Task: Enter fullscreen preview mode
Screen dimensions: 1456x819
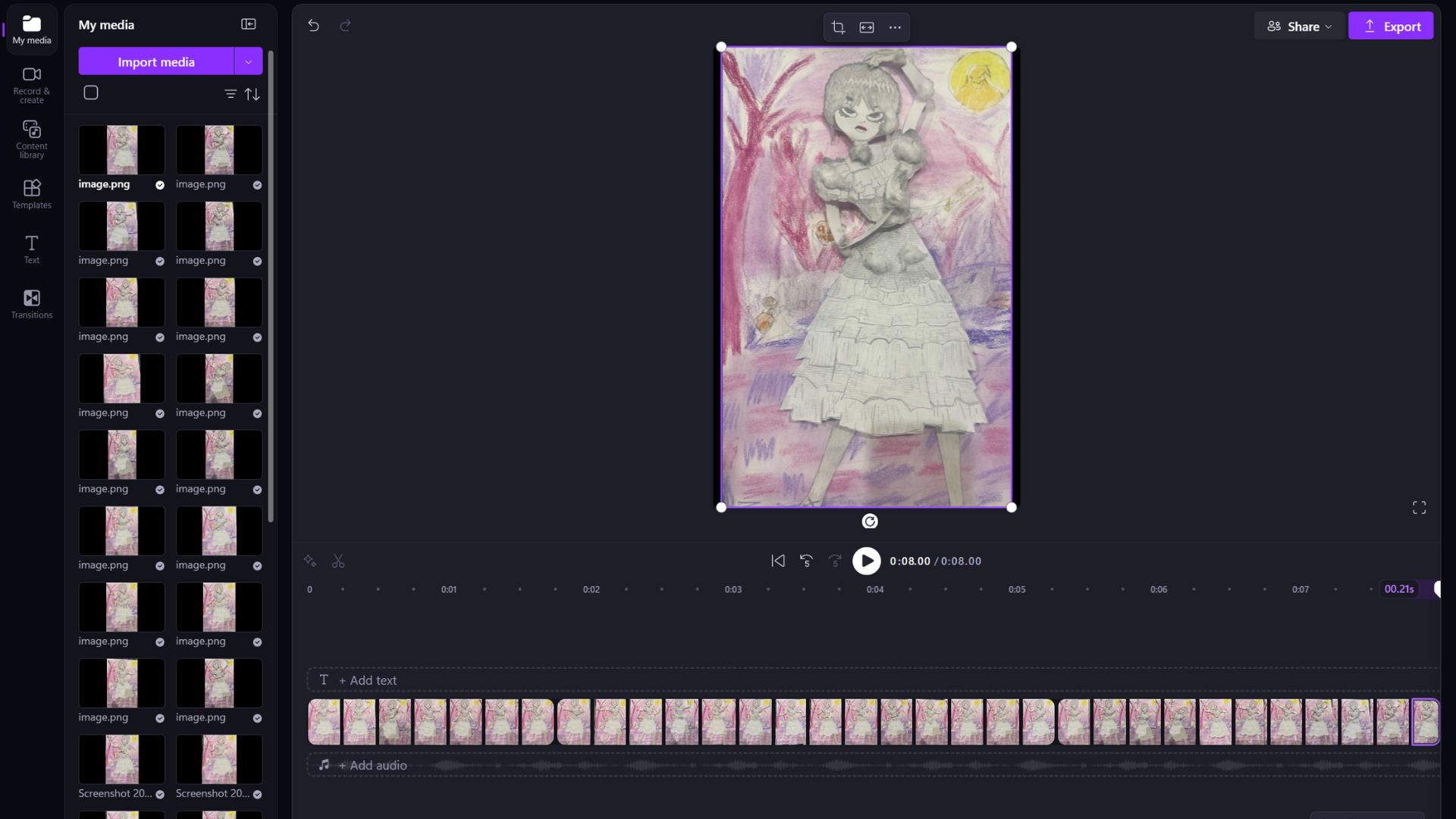Action: [x=1419, y=508]
